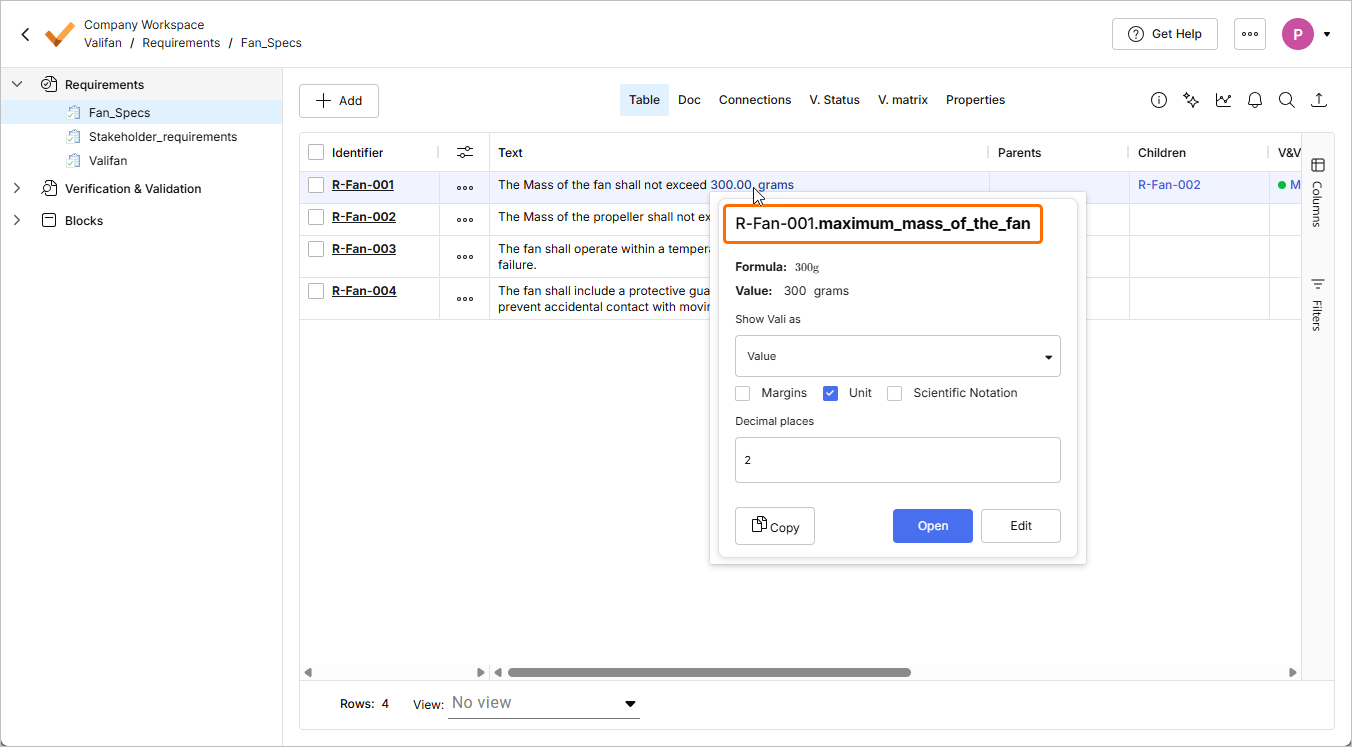Uncheck the Unit checkbox

[x=830, y=393]
